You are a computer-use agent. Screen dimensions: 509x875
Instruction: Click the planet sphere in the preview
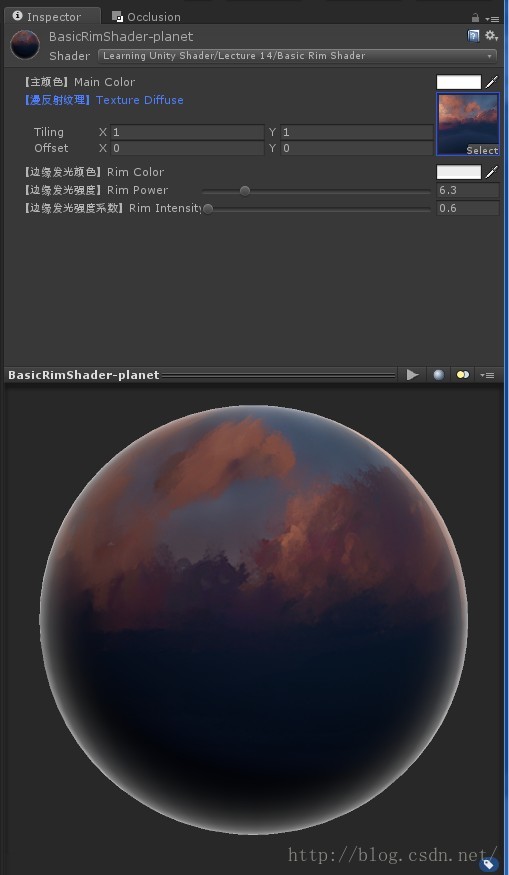253,619
